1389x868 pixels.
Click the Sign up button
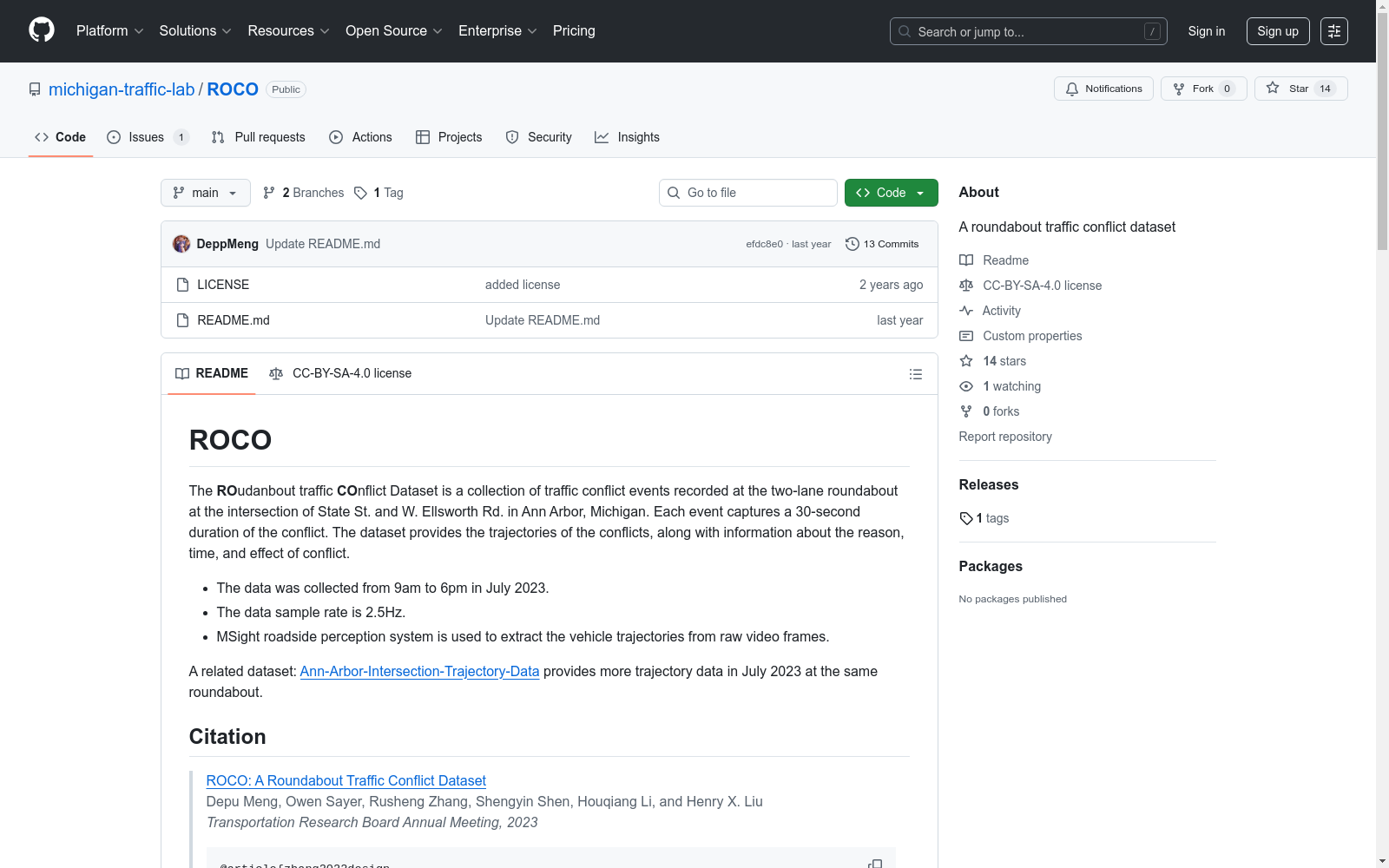click(x=1278, y=31)
